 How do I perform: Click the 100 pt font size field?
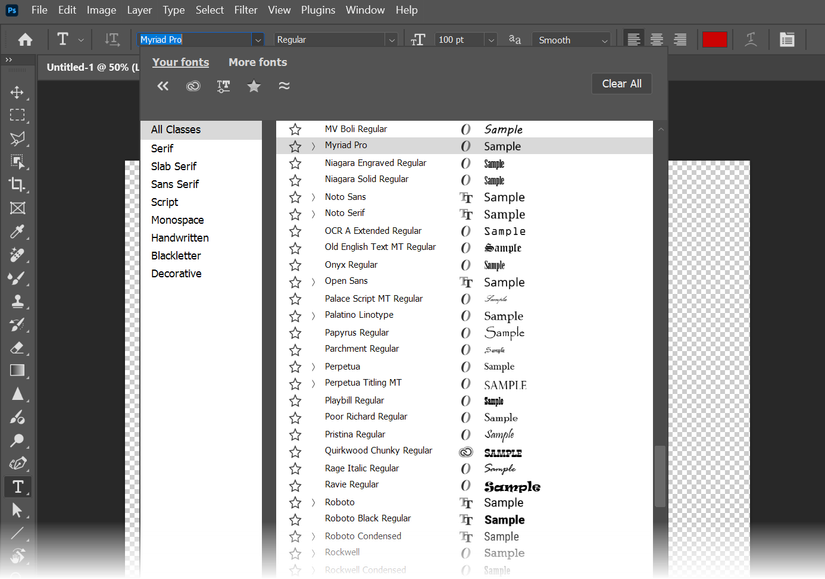point(459,40)
